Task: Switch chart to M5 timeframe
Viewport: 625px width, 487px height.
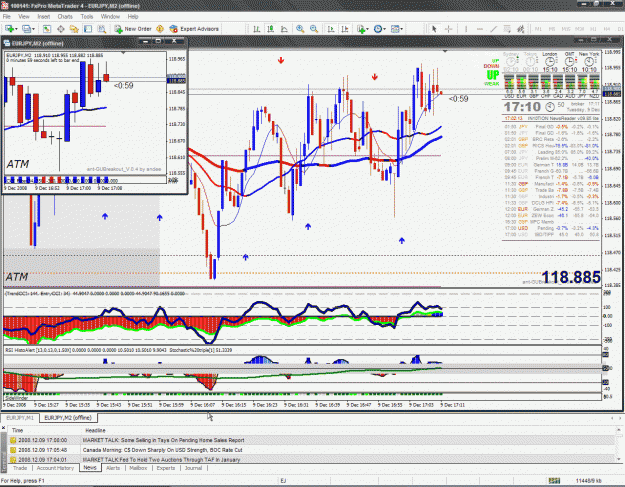Action: click(x=552, y=29)
